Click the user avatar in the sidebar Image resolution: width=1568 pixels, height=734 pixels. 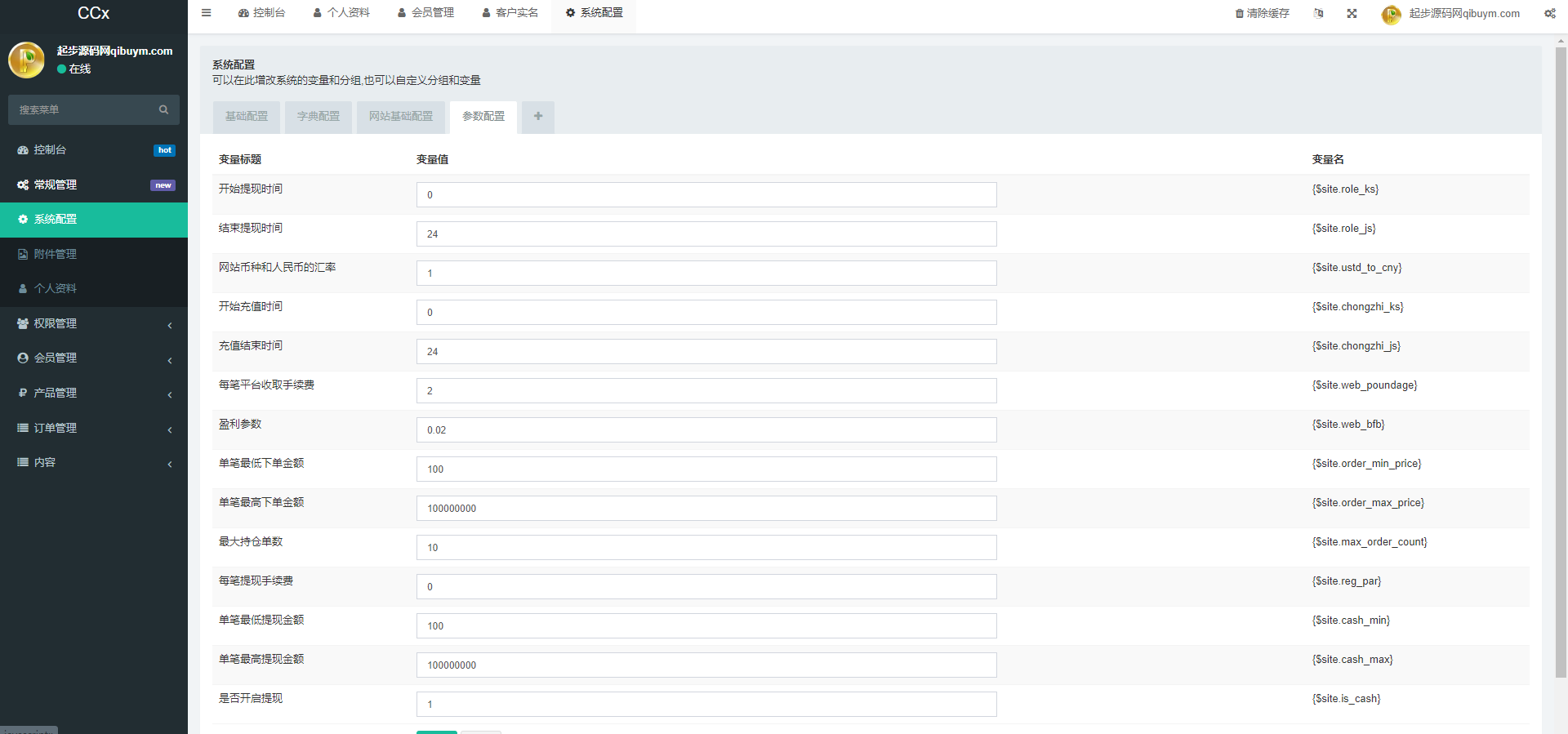tap(26, 60)
